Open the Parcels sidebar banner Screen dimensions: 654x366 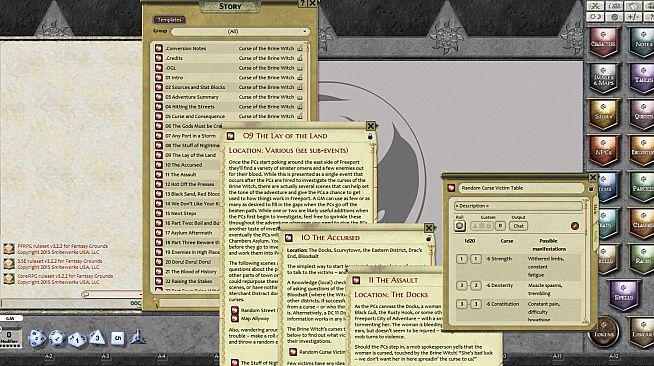click(642, 187)
